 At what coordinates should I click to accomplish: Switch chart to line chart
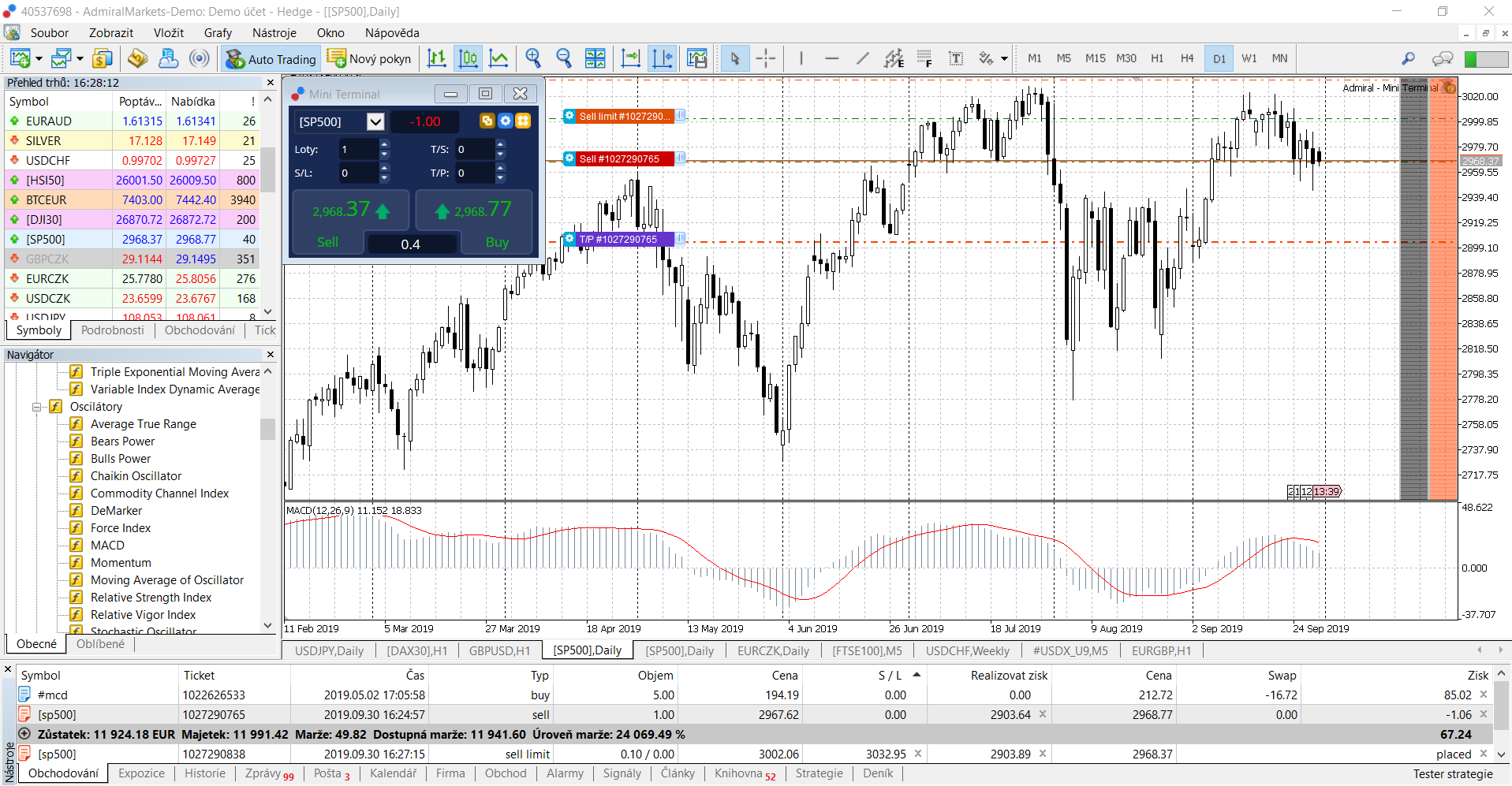tap(498, 58)
